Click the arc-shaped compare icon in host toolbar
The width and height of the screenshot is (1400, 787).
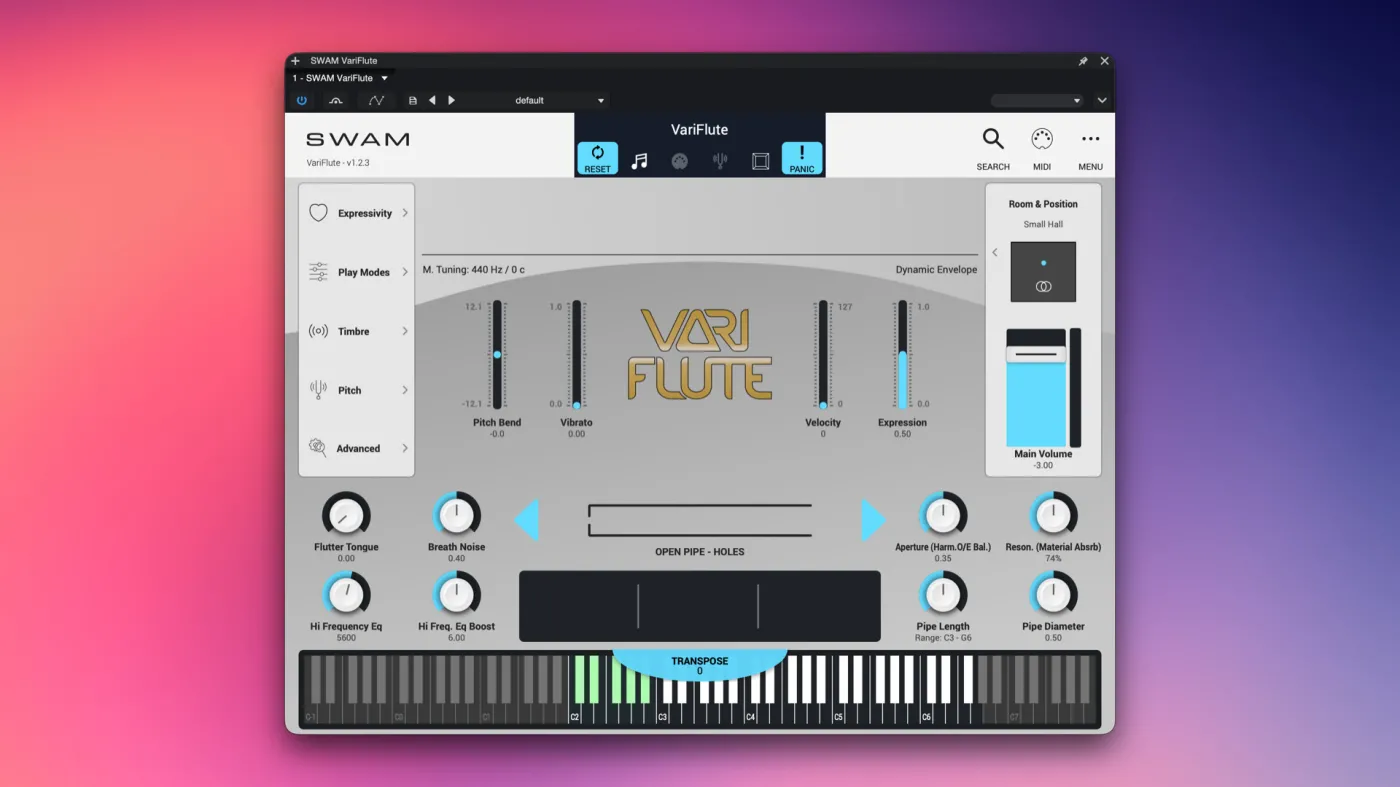point(336,100)
